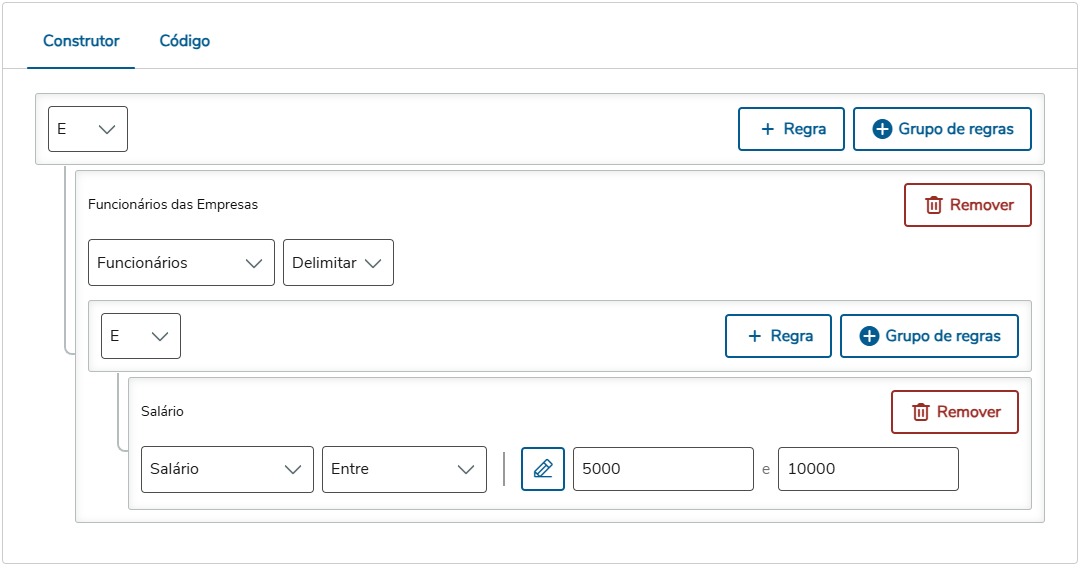The height and width of the screenshot is (568, 1085).
Task: Click the minimum value field showing 5000
Action: pyautogui.click(x=662, y=469)
